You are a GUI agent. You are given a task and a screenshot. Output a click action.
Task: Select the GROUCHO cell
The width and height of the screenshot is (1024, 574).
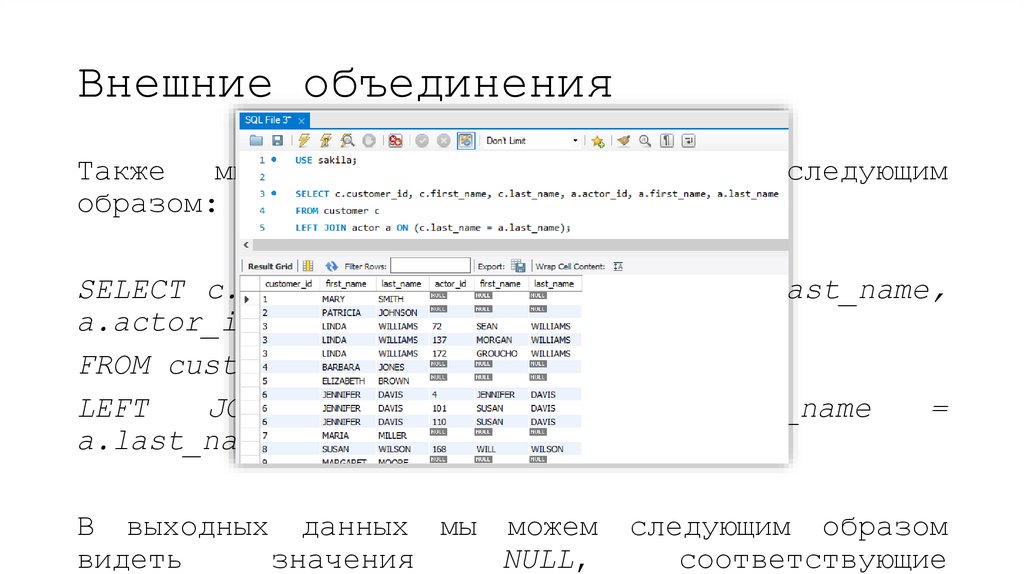click(x=496, y=354)
